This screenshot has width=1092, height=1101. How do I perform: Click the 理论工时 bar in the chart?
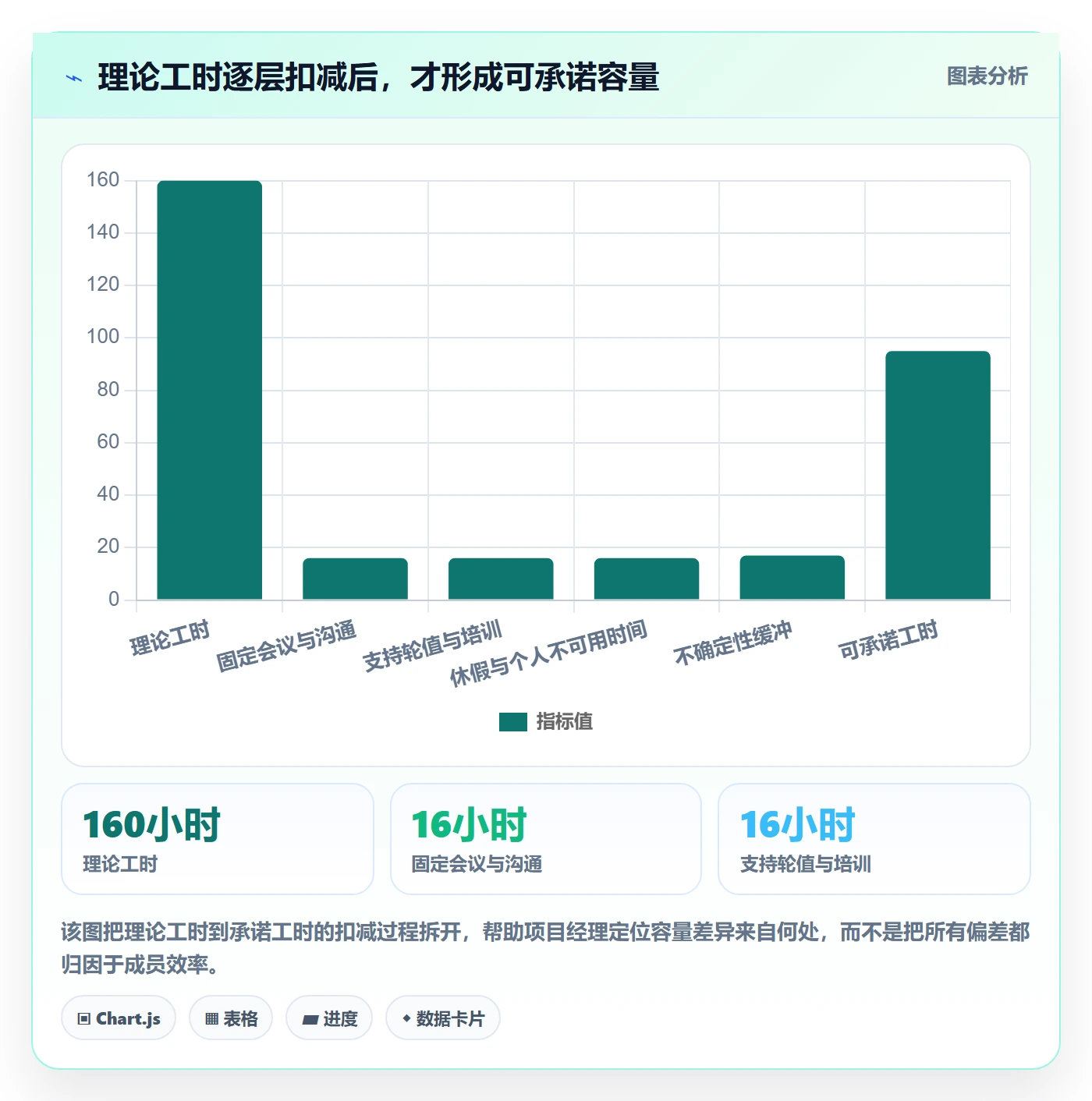tap(210, 390)
